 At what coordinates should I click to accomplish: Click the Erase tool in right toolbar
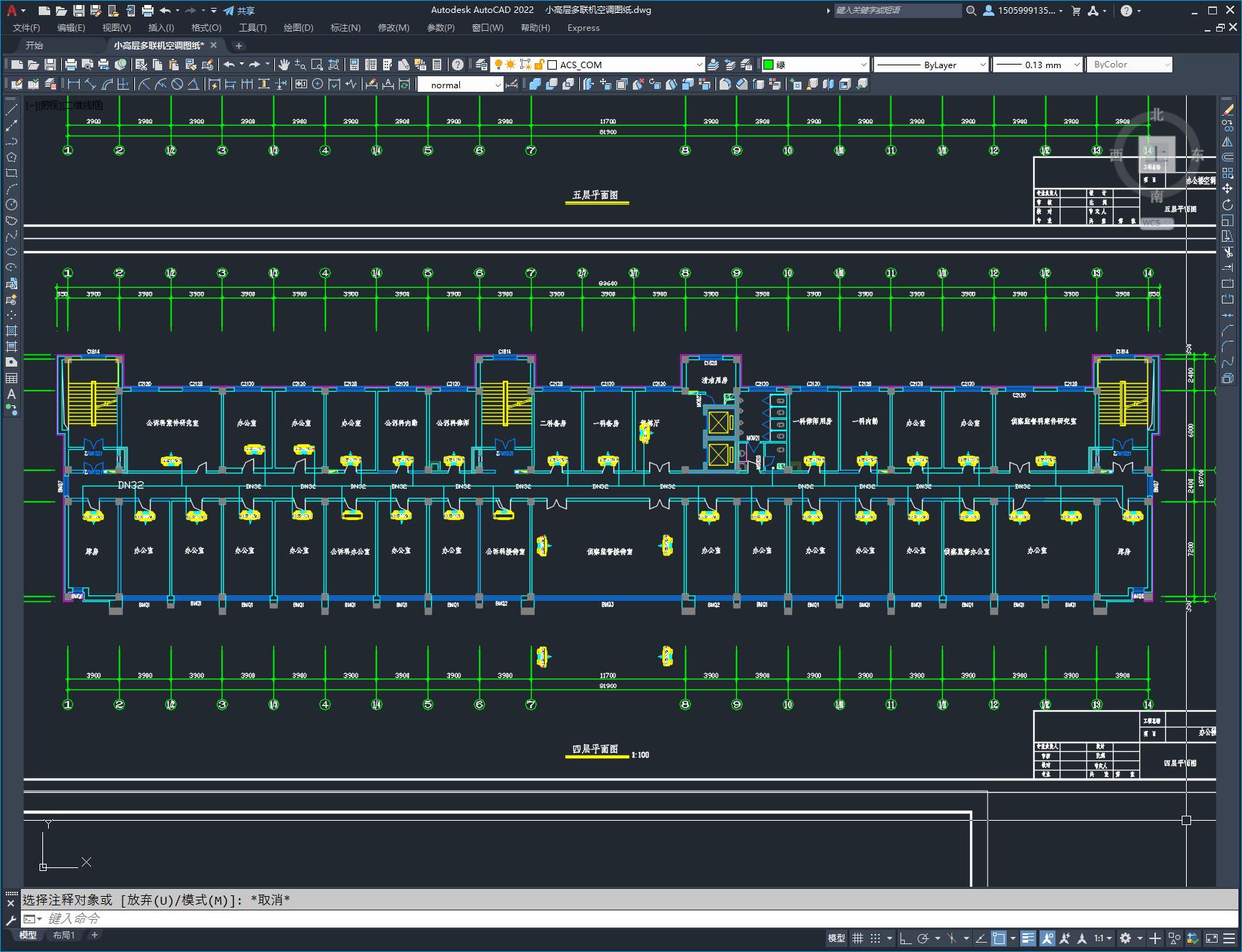tap(1228, 110)
